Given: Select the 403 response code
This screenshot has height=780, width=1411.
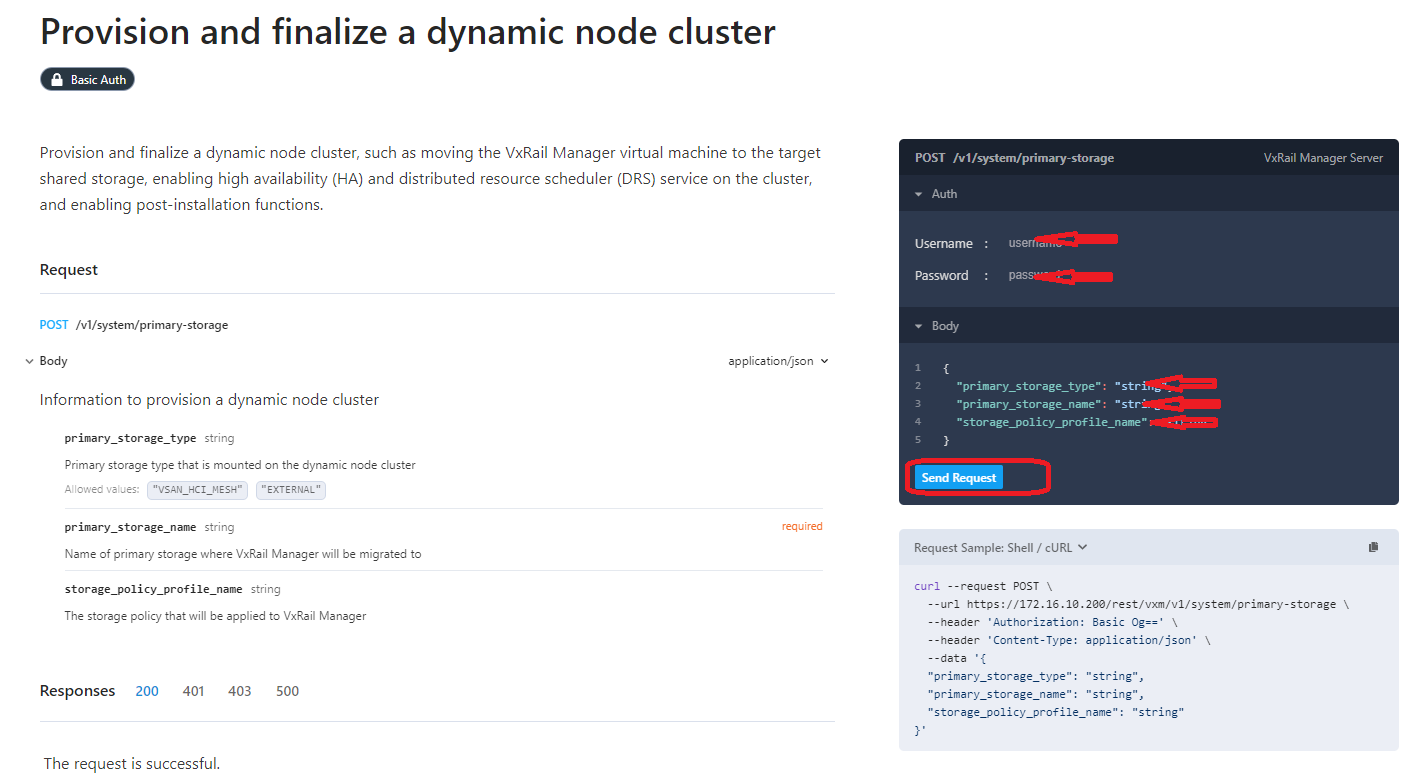Looking at the screenshot, I should tap(240, 690).
